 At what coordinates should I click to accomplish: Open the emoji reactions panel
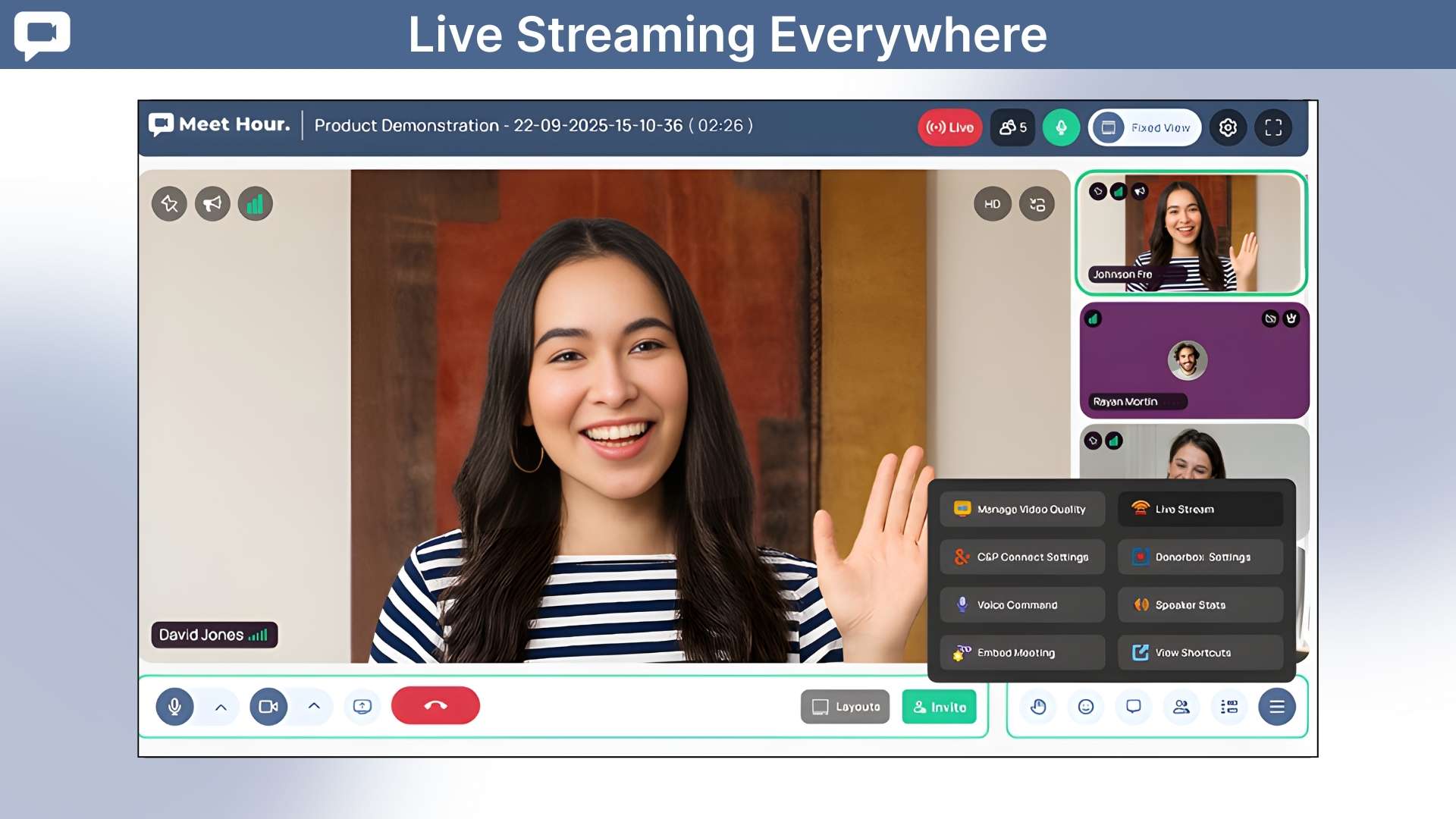click(1086, 707)
